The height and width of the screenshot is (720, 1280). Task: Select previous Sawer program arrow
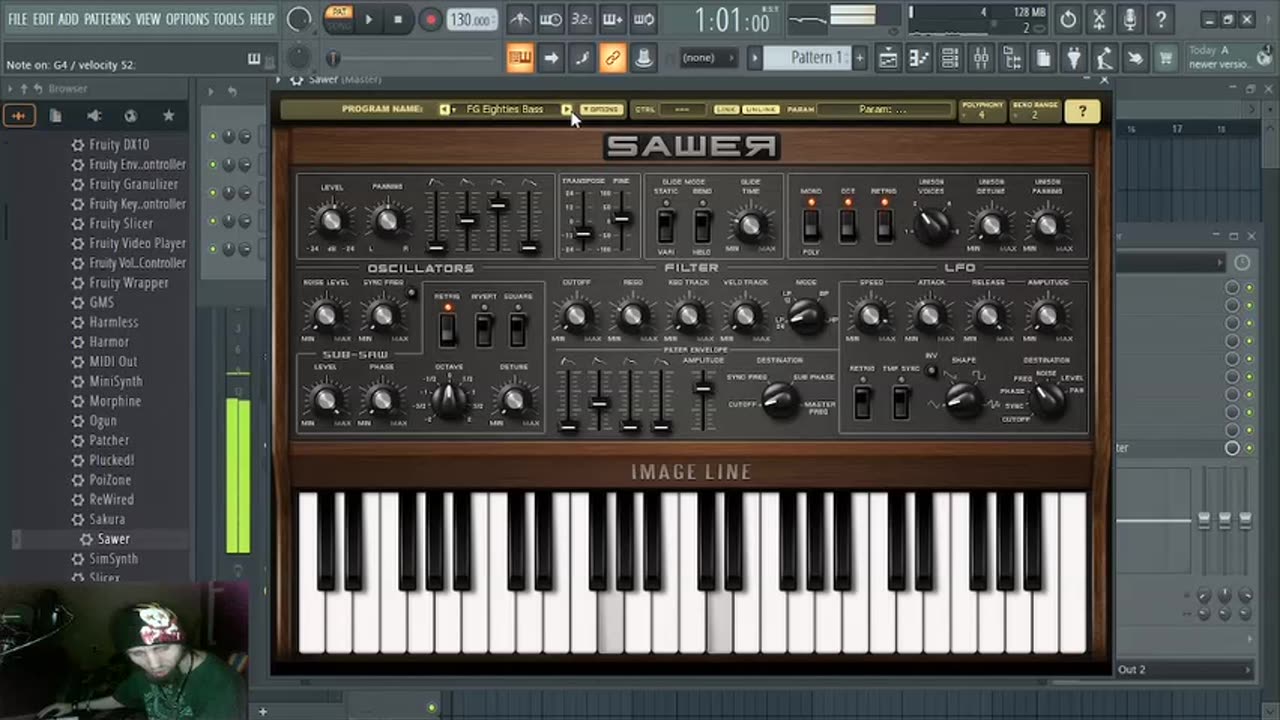pos(445,109)
